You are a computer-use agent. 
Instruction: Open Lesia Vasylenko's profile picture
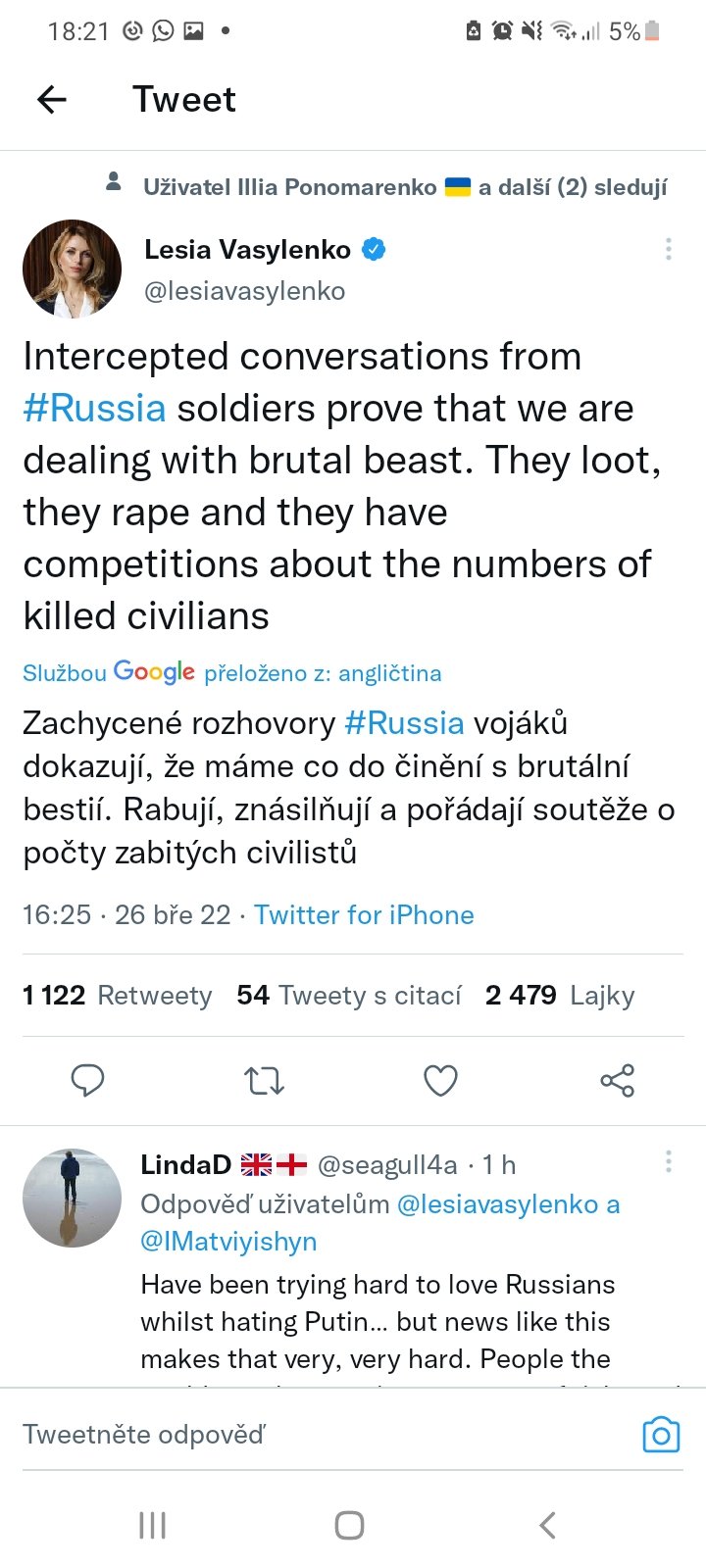coord(72,269)
